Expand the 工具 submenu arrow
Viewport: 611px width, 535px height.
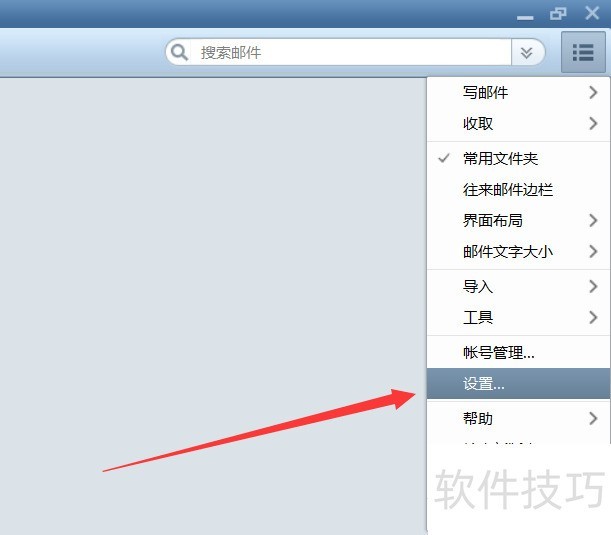(x=593, y=318)
